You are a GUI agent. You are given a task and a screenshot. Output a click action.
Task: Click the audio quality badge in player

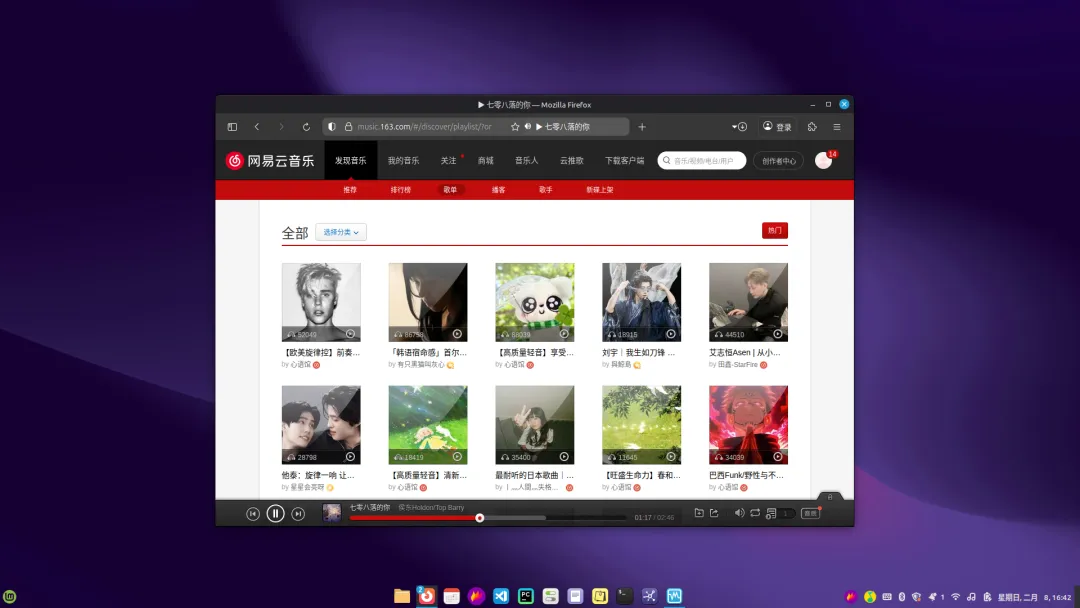[810, 513]
